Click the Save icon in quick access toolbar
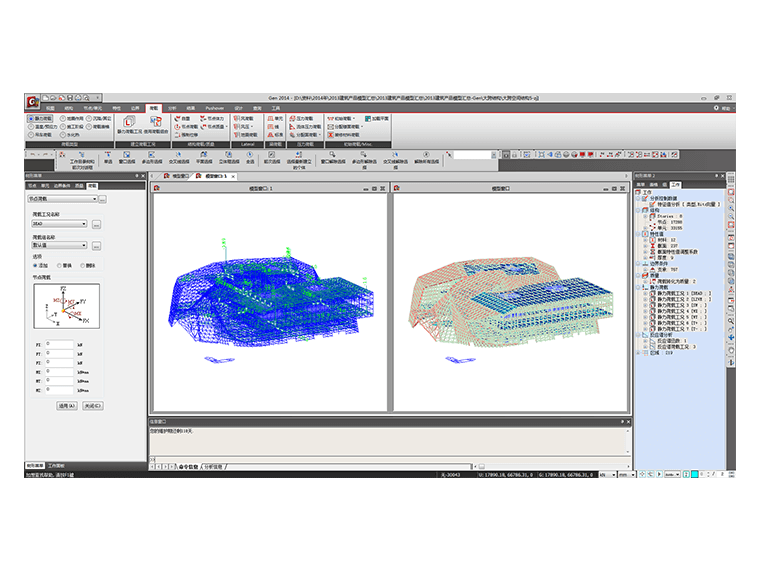This screenshot has height=577, width=760. (70, 97)
